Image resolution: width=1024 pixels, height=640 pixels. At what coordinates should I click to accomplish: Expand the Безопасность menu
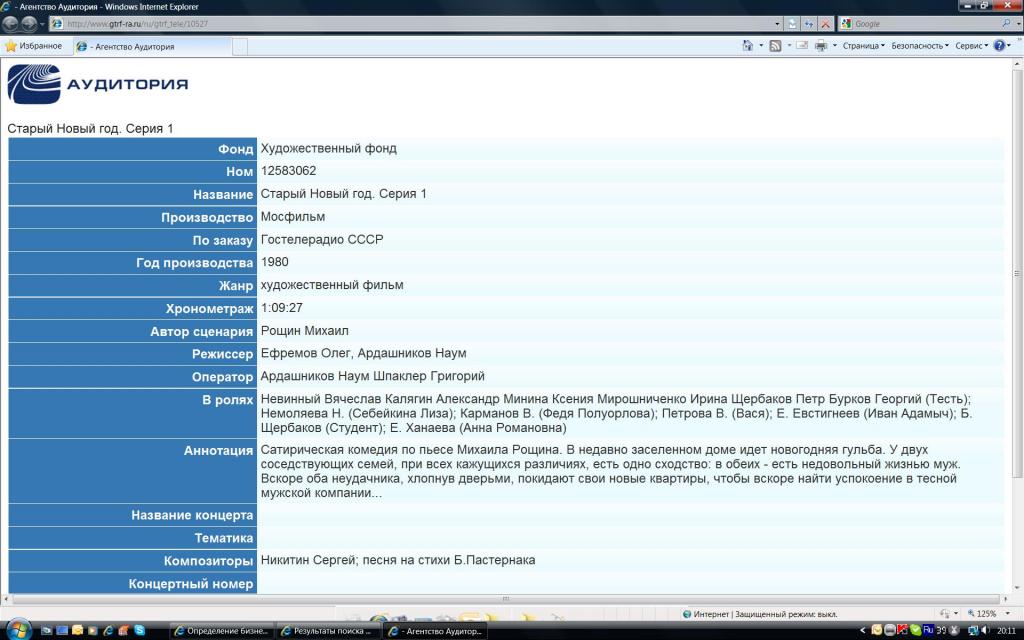click(x=919, y=46)
